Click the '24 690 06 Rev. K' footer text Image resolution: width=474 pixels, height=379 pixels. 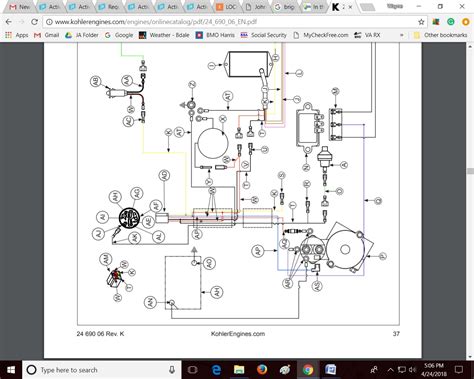pyautogui.click(x=100, y=334)
